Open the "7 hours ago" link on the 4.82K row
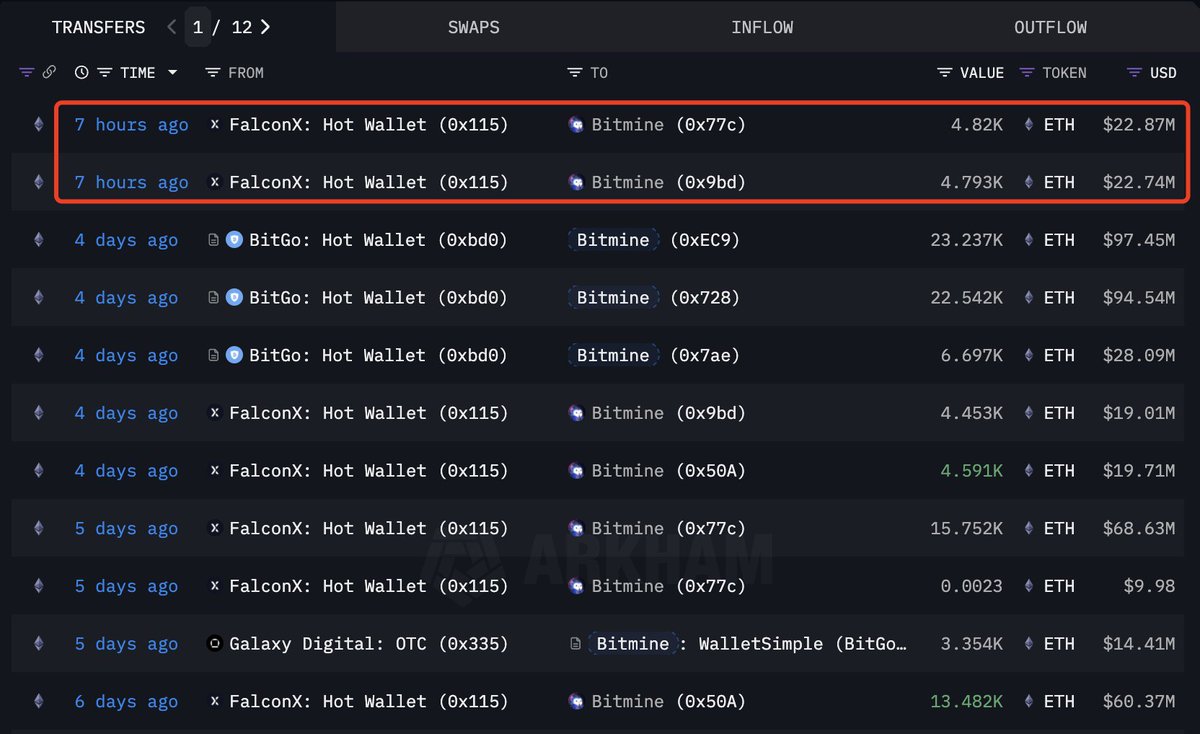Screen dimensions: 1200x734 tap(131, 125)
